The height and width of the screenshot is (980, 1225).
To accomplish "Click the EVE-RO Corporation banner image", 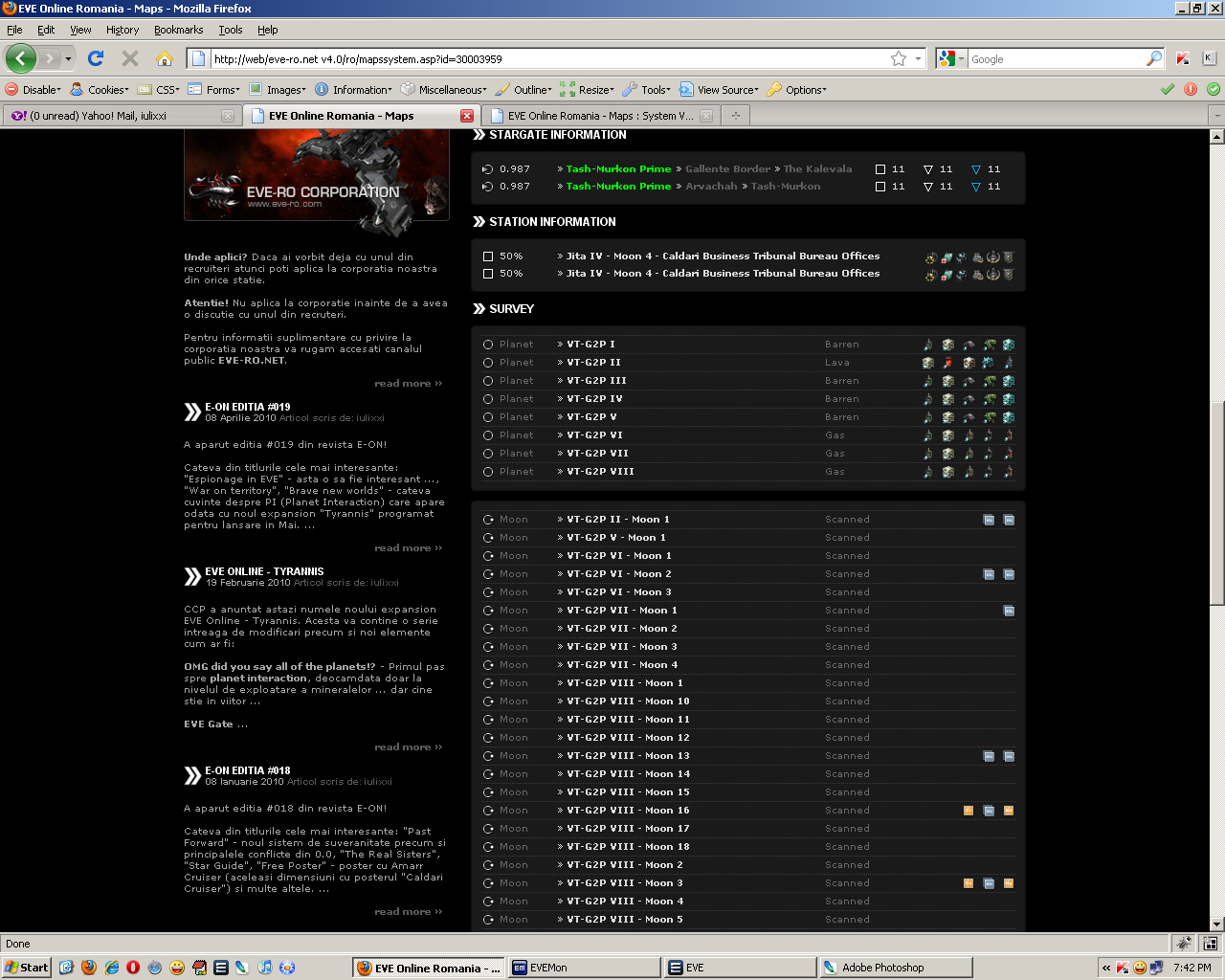I will click(317, 175).
